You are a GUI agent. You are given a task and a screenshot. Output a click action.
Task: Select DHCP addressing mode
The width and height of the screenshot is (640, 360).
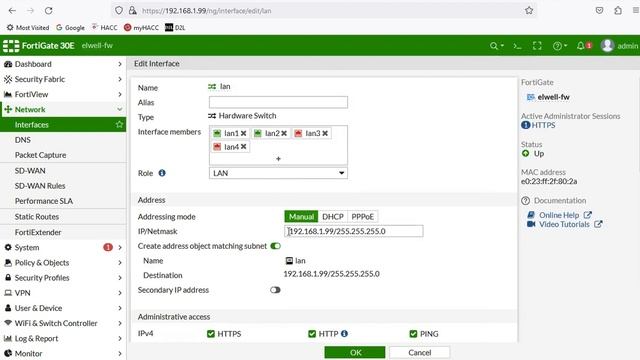333,217
